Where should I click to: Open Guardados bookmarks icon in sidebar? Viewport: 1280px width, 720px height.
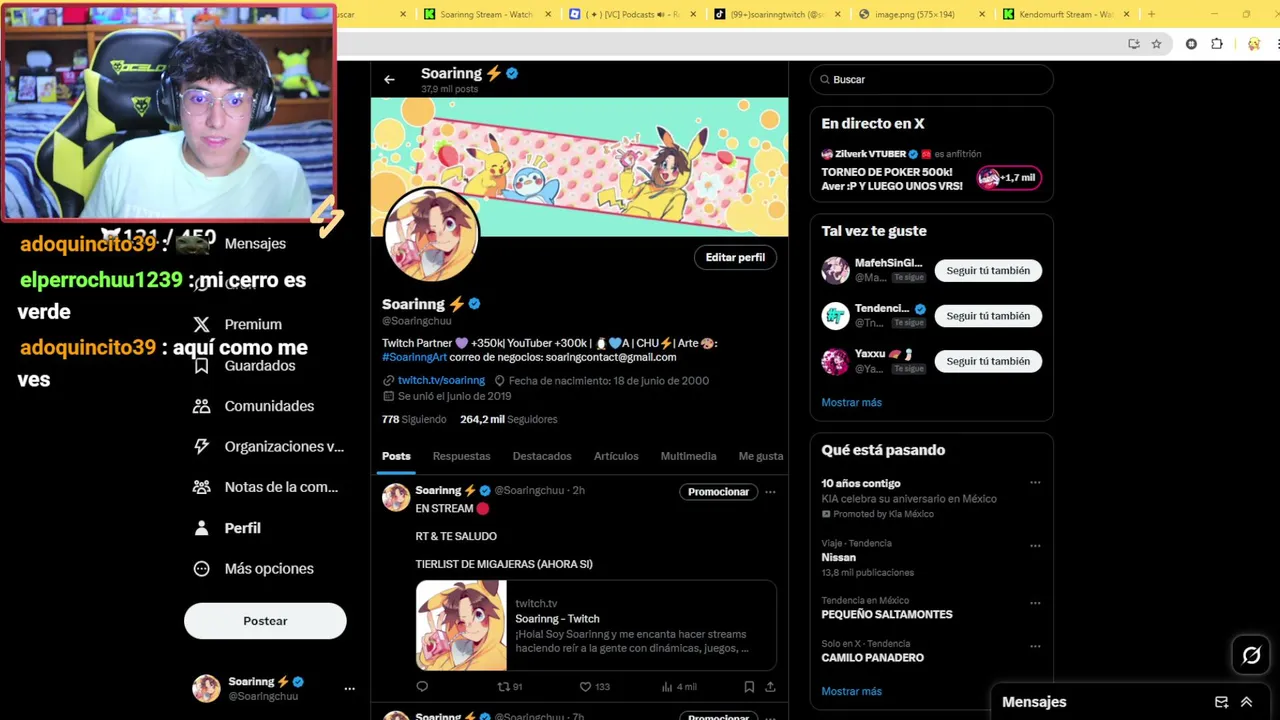202,365
